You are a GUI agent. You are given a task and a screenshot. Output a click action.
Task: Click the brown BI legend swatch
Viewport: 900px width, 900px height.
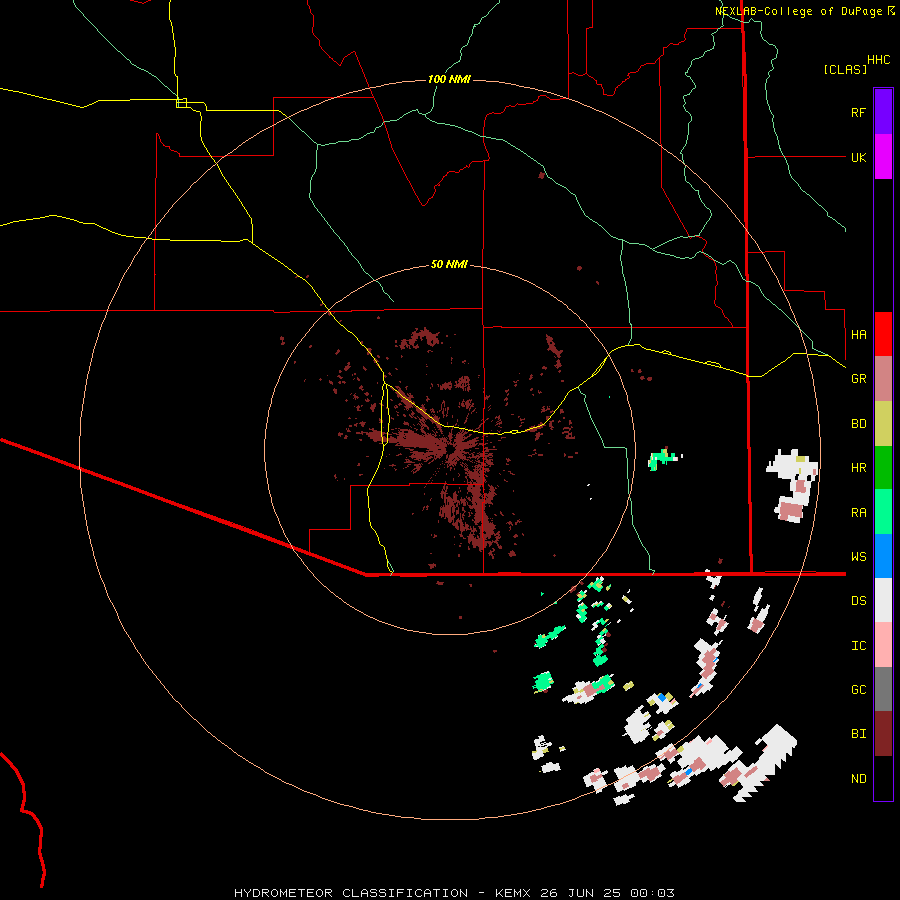(883, 734)
